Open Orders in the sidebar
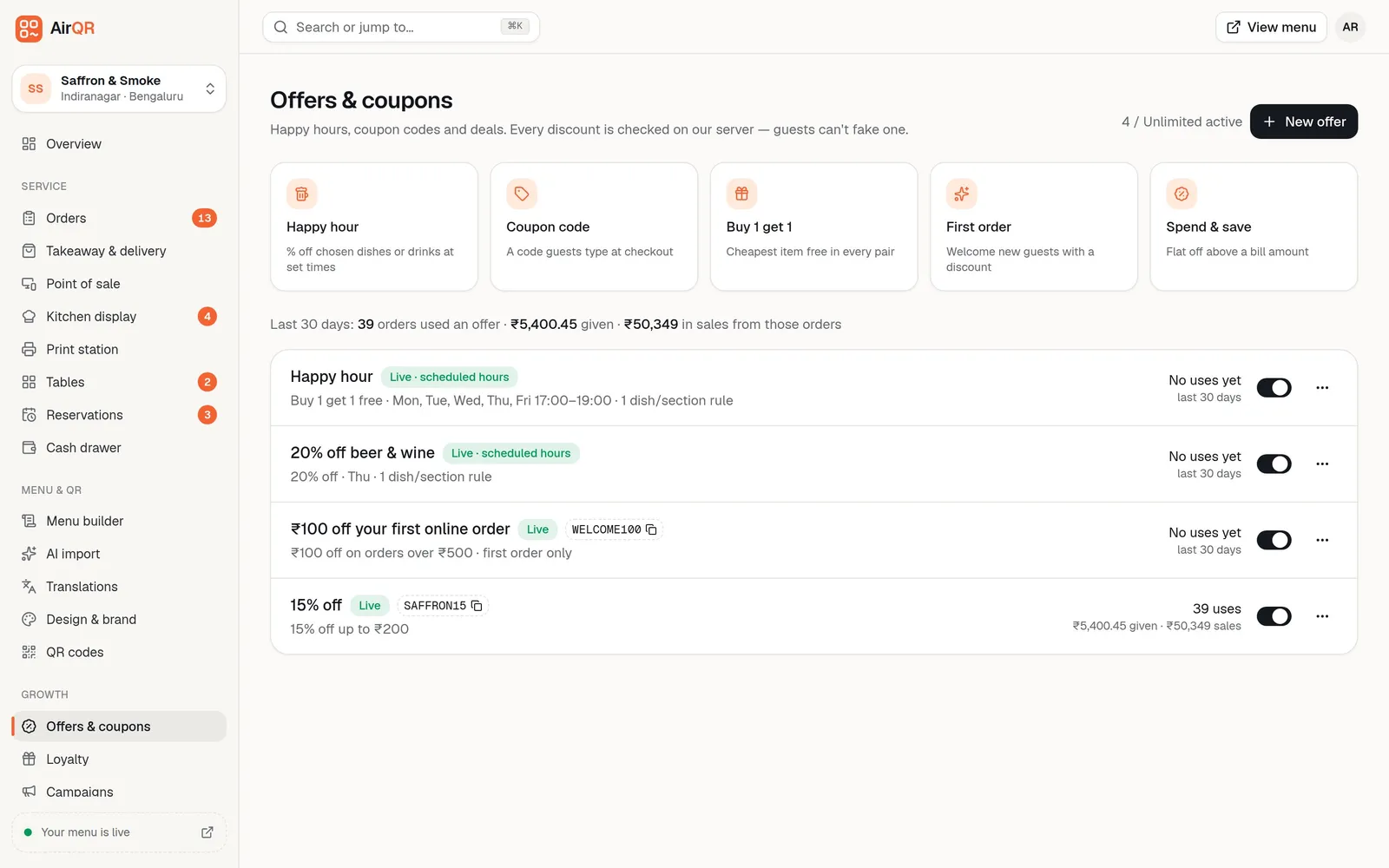The height and width of the screenshot is (868, 1389). (119, 218)
